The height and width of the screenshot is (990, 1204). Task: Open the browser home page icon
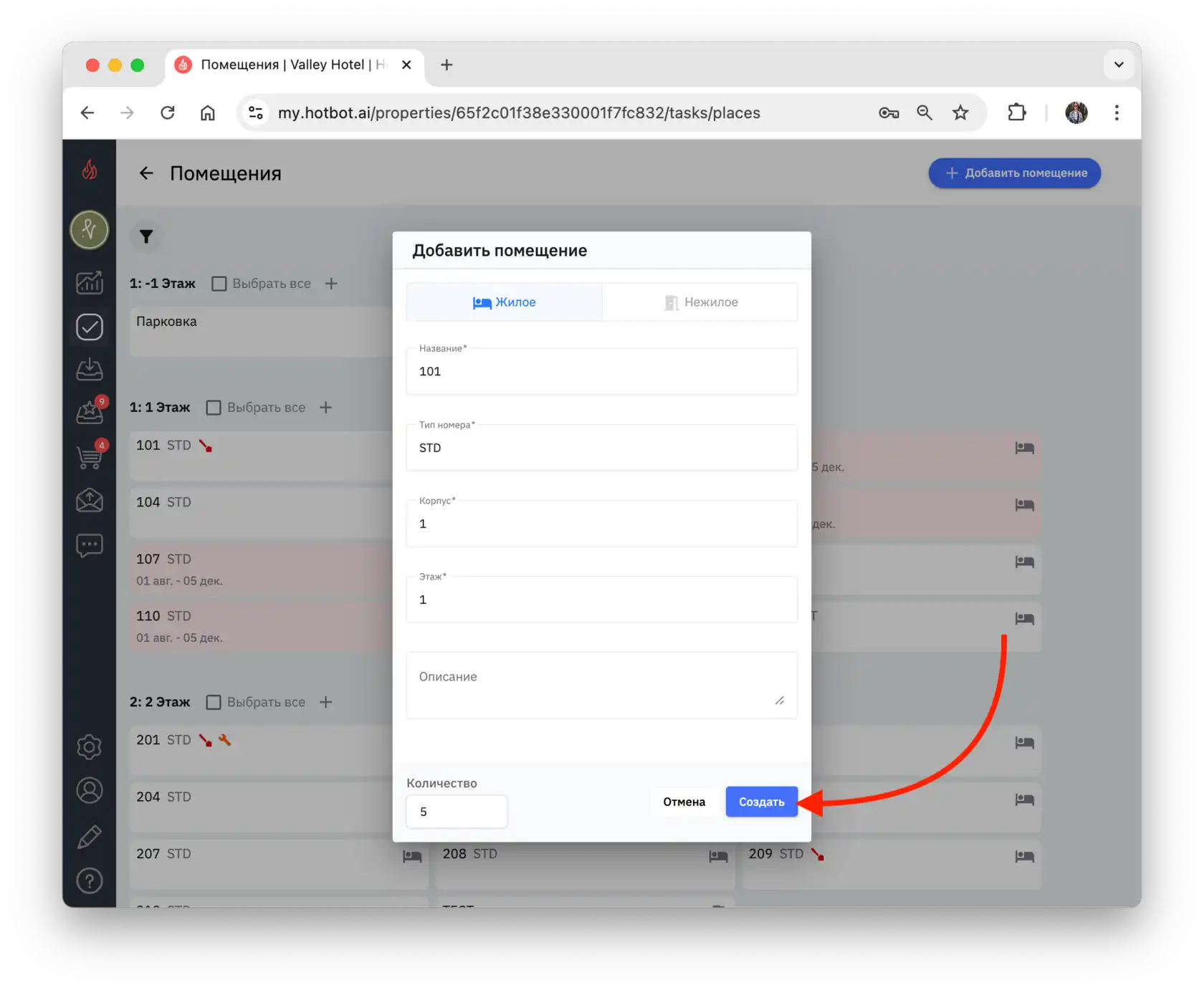point(208,112)
